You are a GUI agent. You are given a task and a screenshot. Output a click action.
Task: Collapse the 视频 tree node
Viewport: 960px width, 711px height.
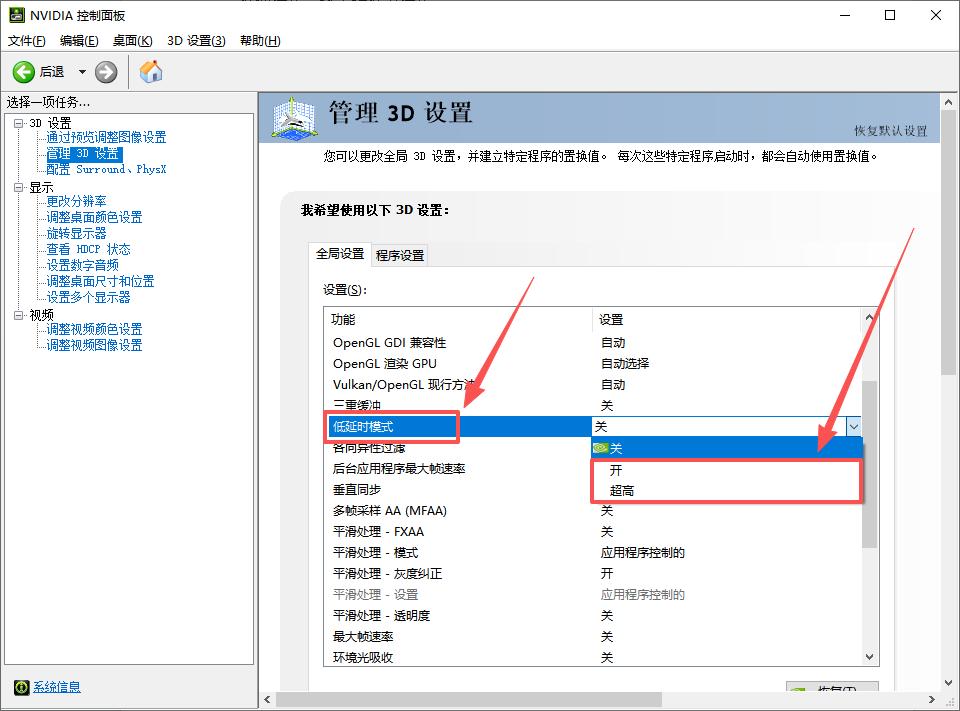coord(18,315)
